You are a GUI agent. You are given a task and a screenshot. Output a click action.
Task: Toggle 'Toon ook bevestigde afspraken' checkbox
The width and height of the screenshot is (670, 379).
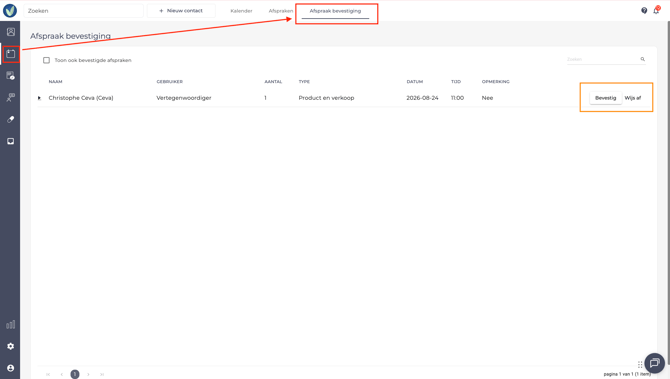click(47, 60)
